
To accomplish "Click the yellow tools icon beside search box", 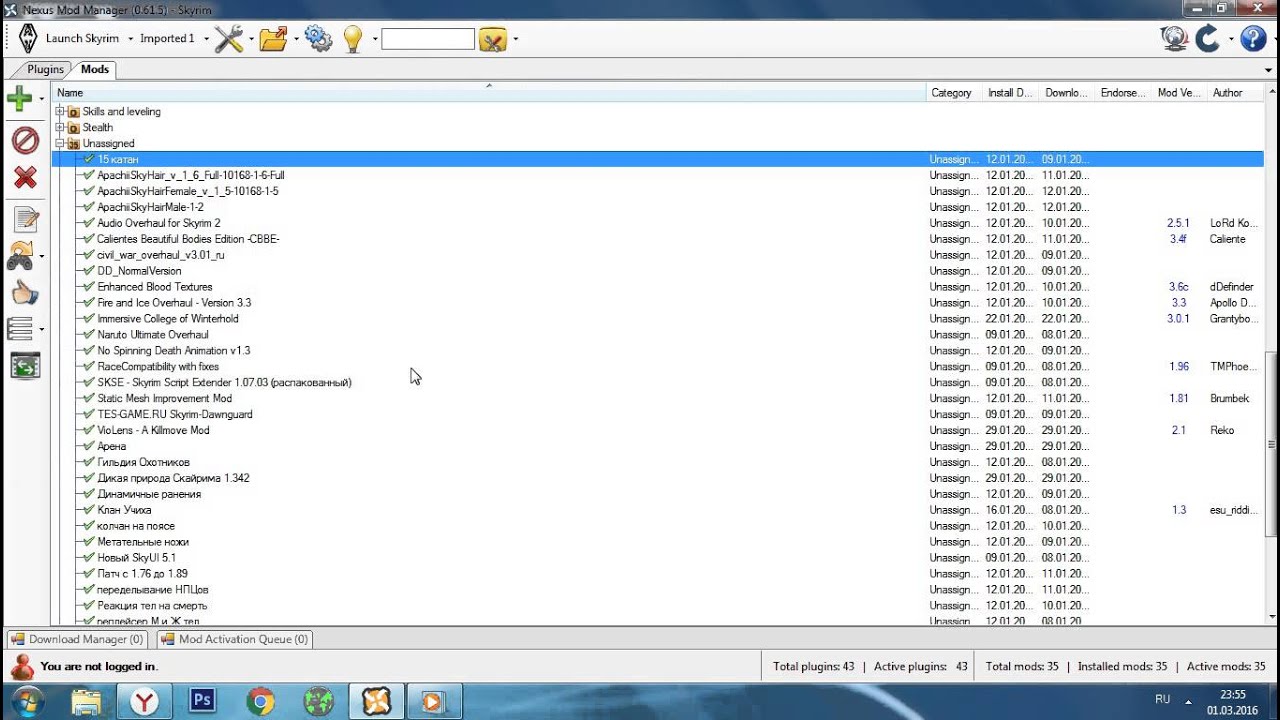I will [x=492, y=40].
